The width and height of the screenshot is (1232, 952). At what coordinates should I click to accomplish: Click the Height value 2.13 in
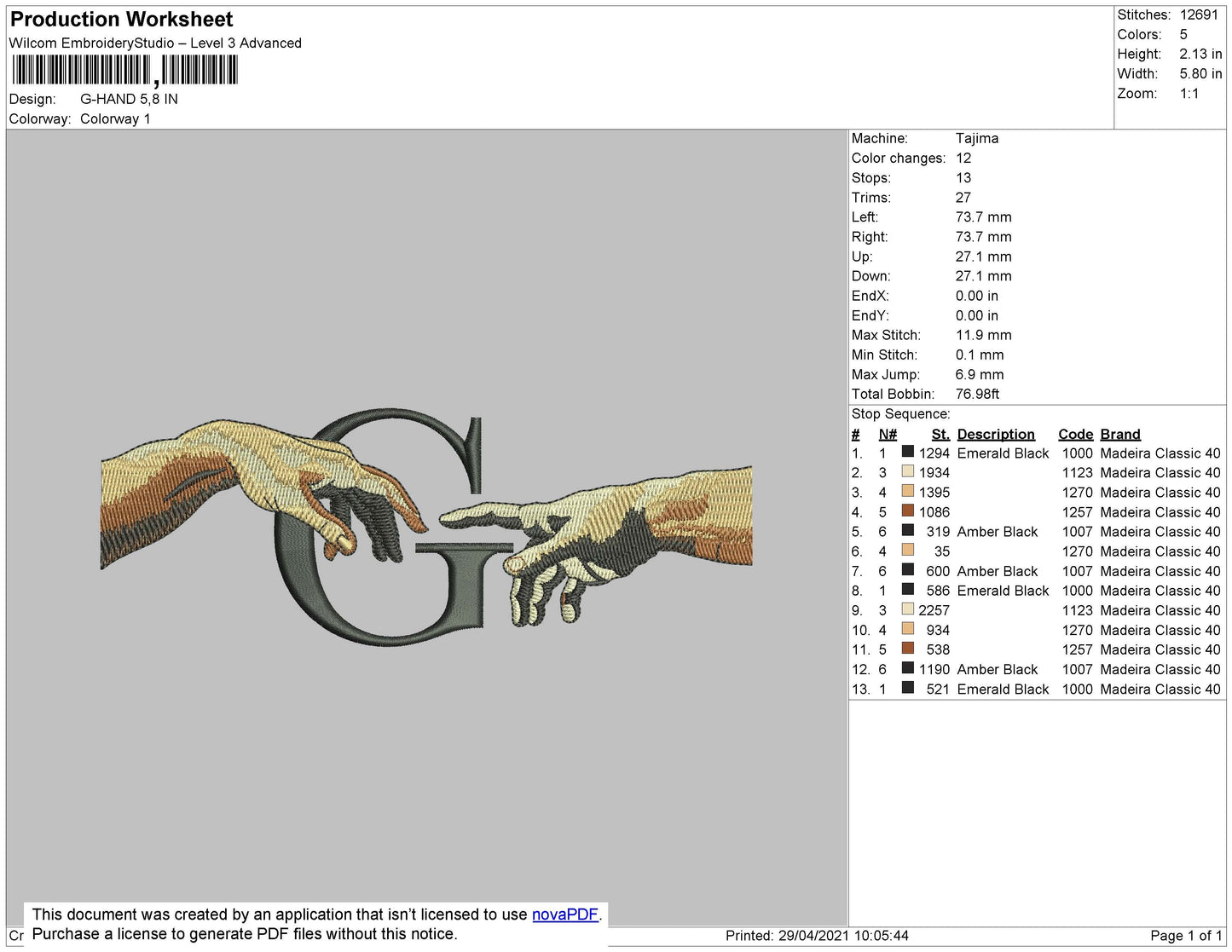pyautogui.click(x=1200, y=54)
